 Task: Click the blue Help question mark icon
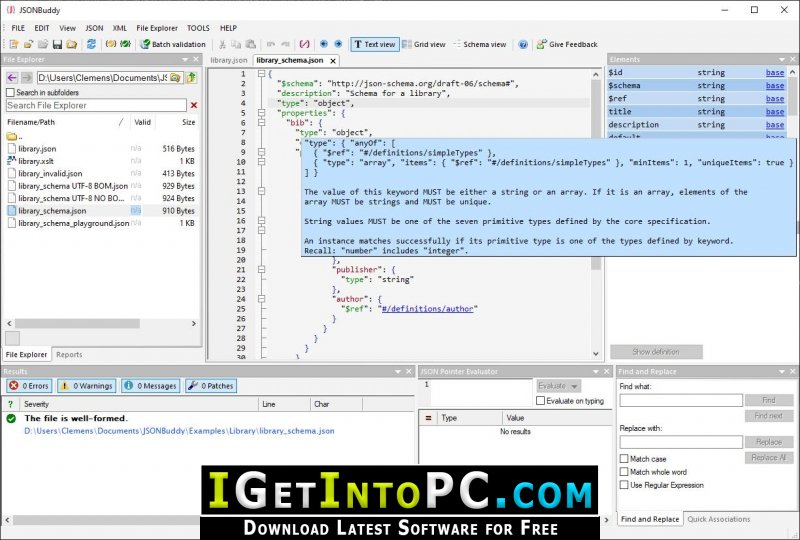coord(523,44)
